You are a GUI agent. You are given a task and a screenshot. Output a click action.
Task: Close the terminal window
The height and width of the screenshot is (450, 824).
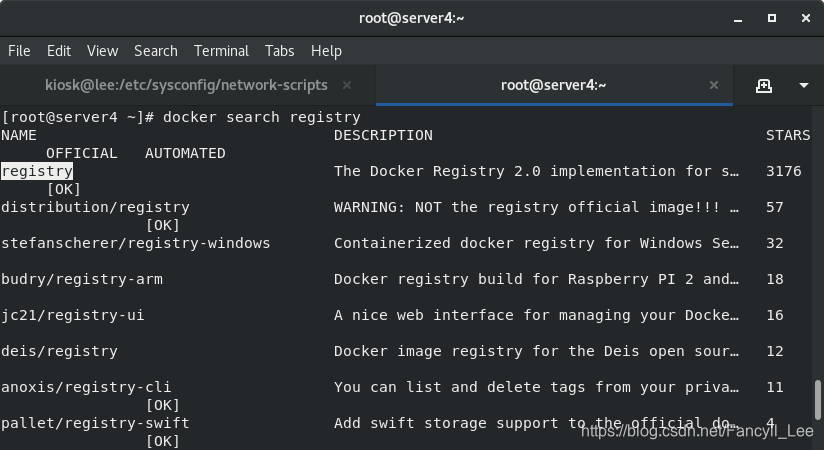point(806,18)
